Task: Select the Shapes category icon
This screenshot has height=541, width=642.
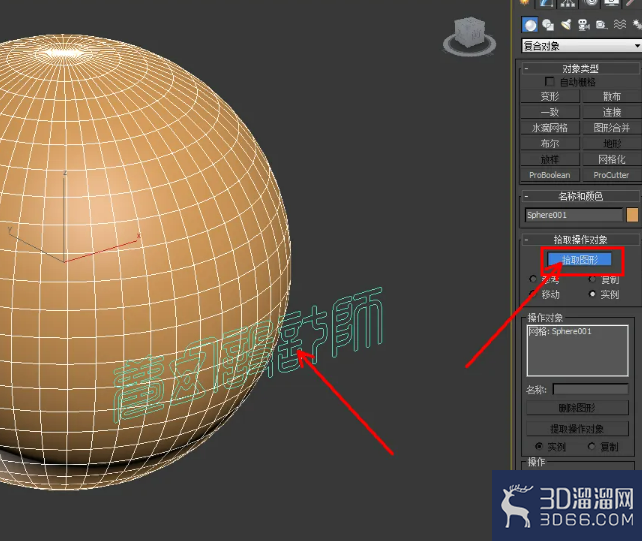Action: 548,25
